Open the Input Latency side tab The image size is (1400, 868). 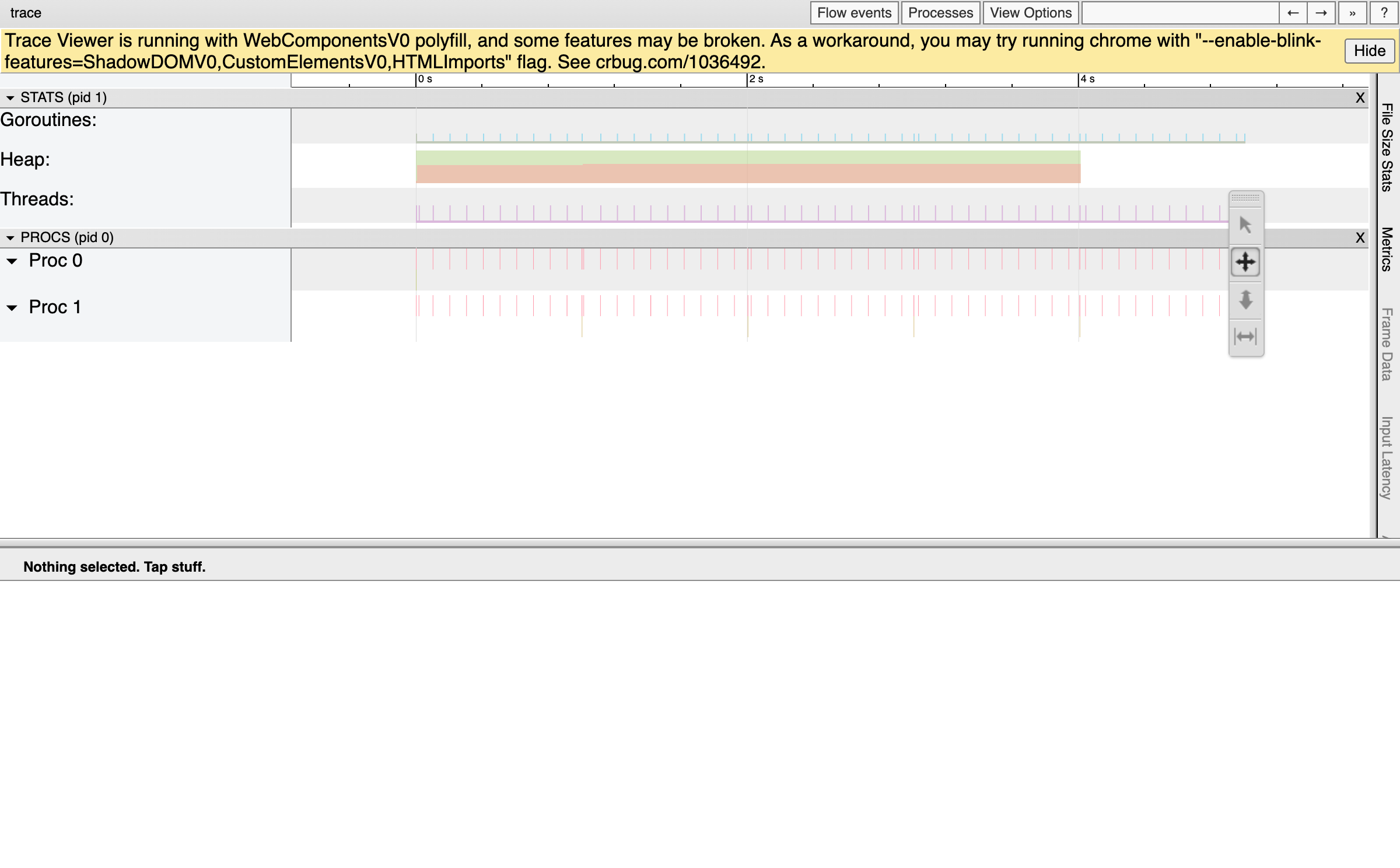click(1387, 458)
